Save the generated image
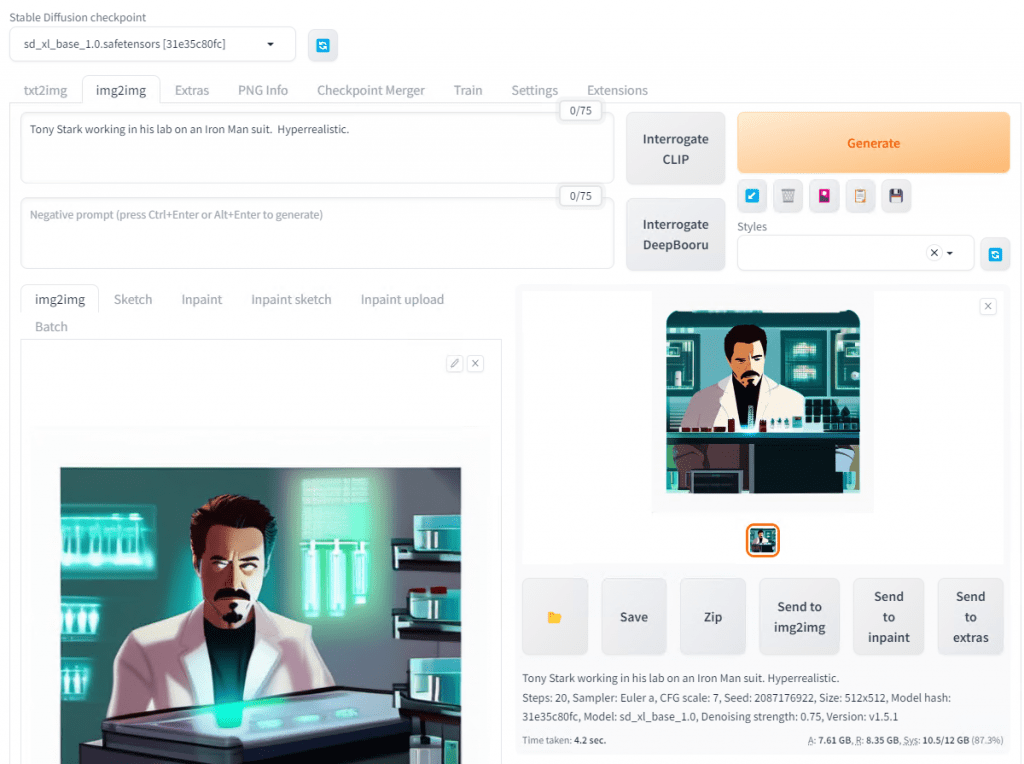Screen dimensions: 1024x764 click(x=633, y=616)
